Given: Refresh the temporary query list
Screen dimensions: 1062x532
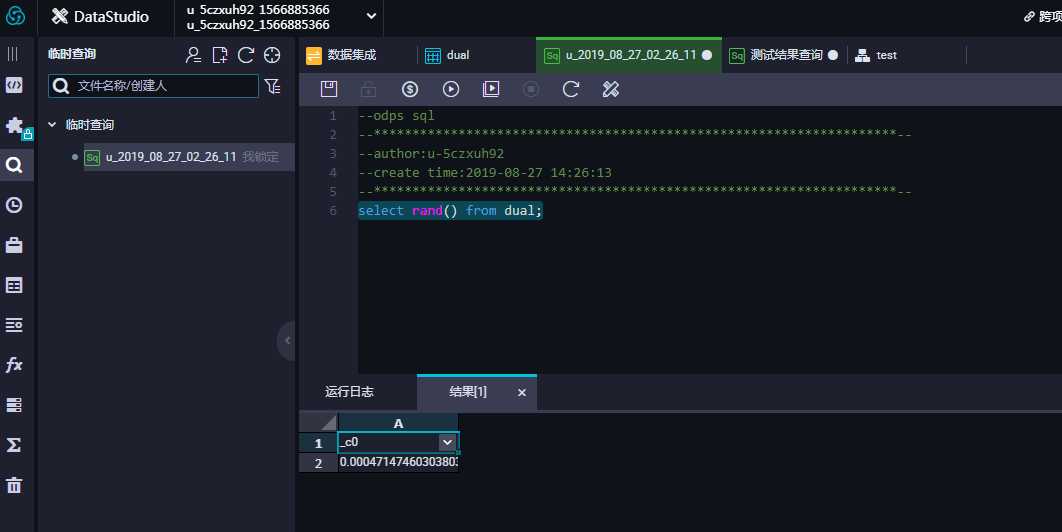Looking at the screenshot, I should [246, 55].
